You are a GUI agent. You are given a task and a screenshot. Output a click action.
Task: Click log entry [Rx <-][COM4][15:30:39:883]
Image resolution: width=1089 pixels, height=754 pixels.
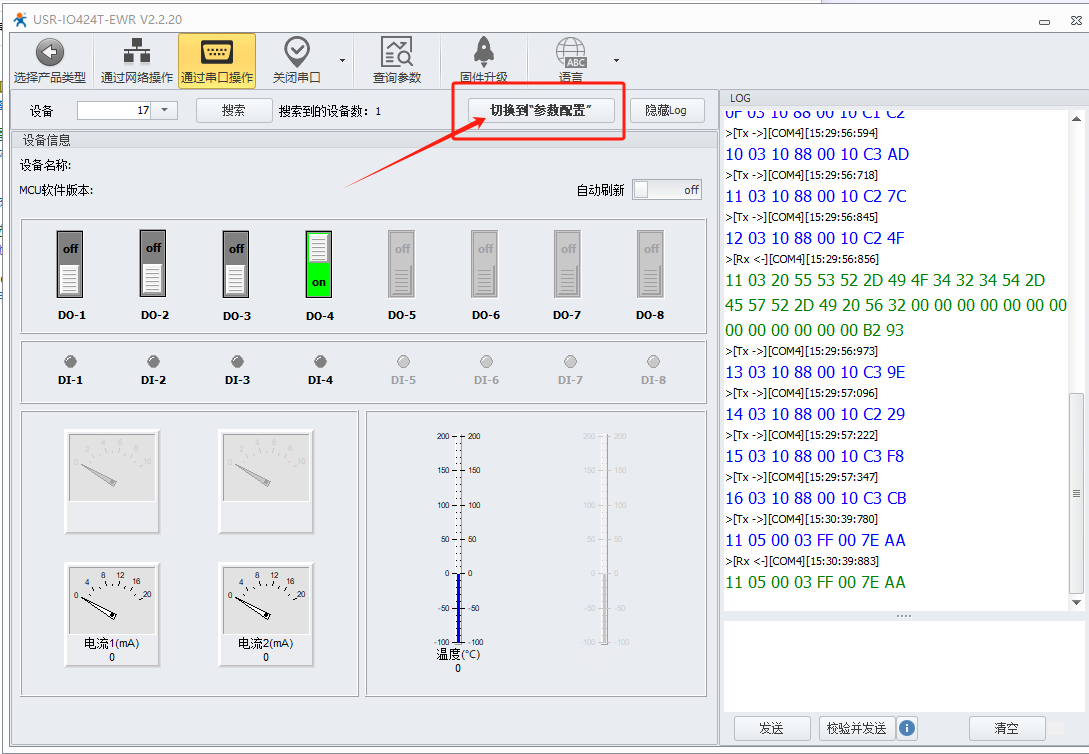[x=802, y=561]
